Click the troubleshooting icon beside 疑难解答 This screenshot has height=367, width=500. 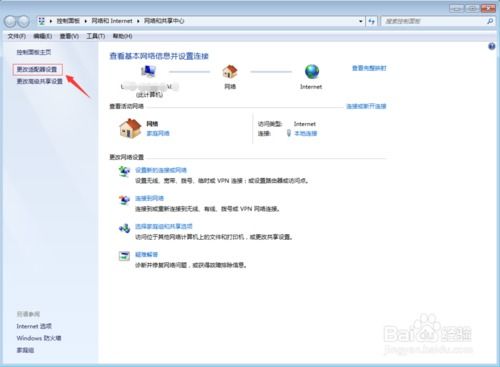[x=124, y=256]
